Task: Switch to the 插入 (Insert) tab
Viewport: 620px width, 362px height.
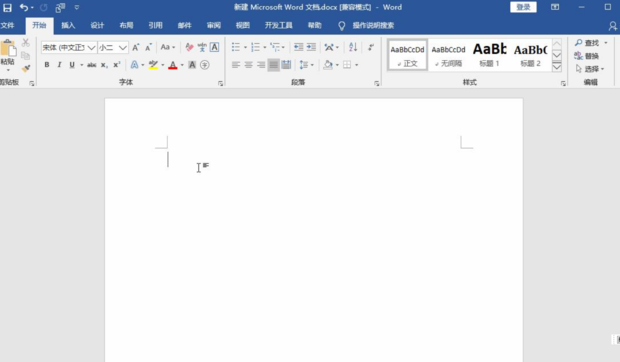Action: [68, 25]
